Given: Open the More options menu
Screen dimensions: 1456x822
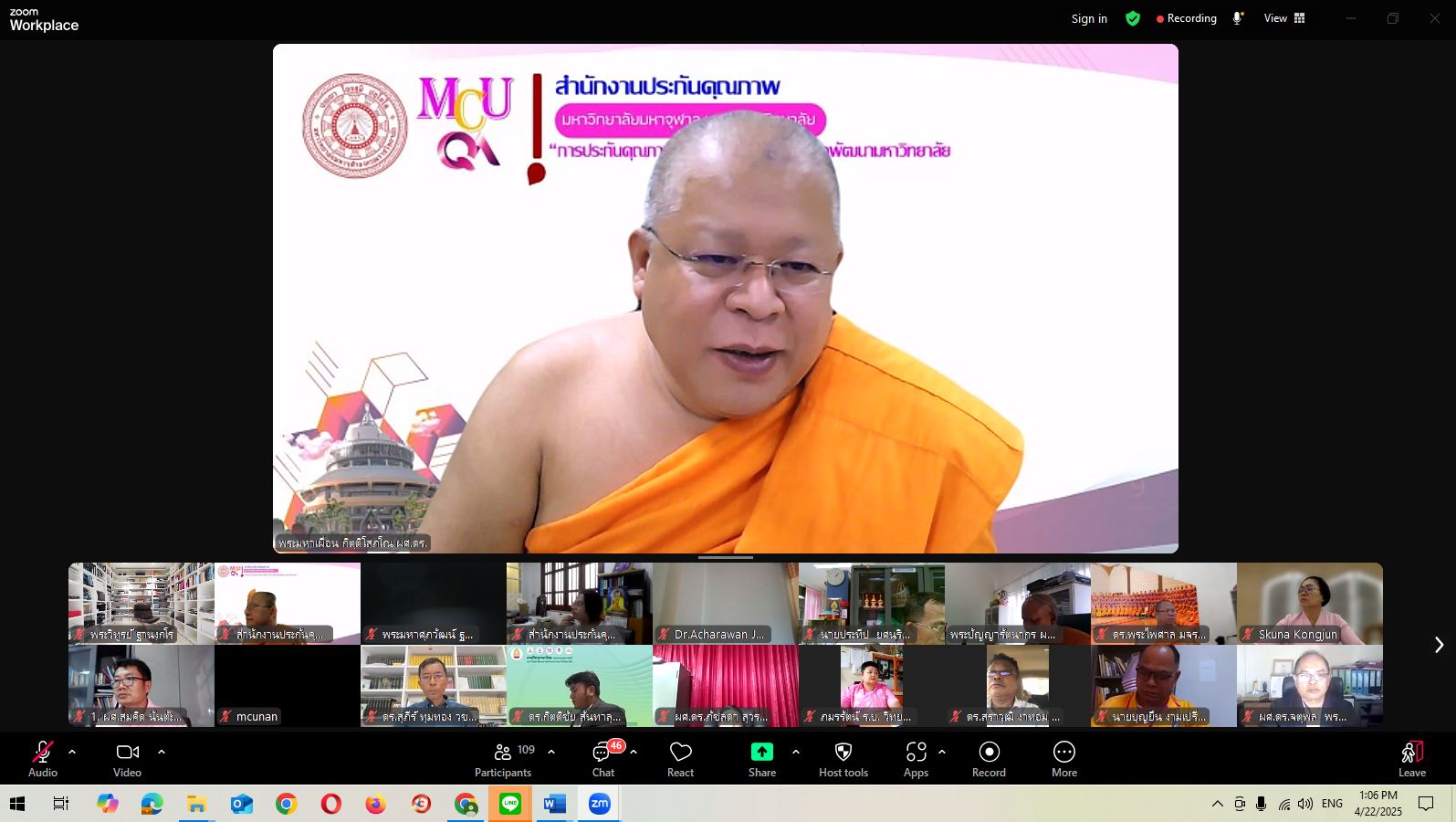Looking at the screenshot, I should (1064, 759).
